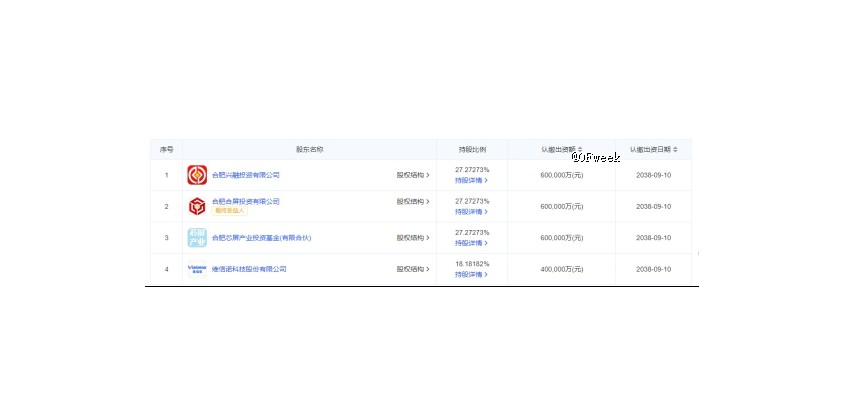This screenshot has height=420, width=845.
Task: Open the Visionox logo of 维信诺科技股份有限公司
Action: [197, 268]
